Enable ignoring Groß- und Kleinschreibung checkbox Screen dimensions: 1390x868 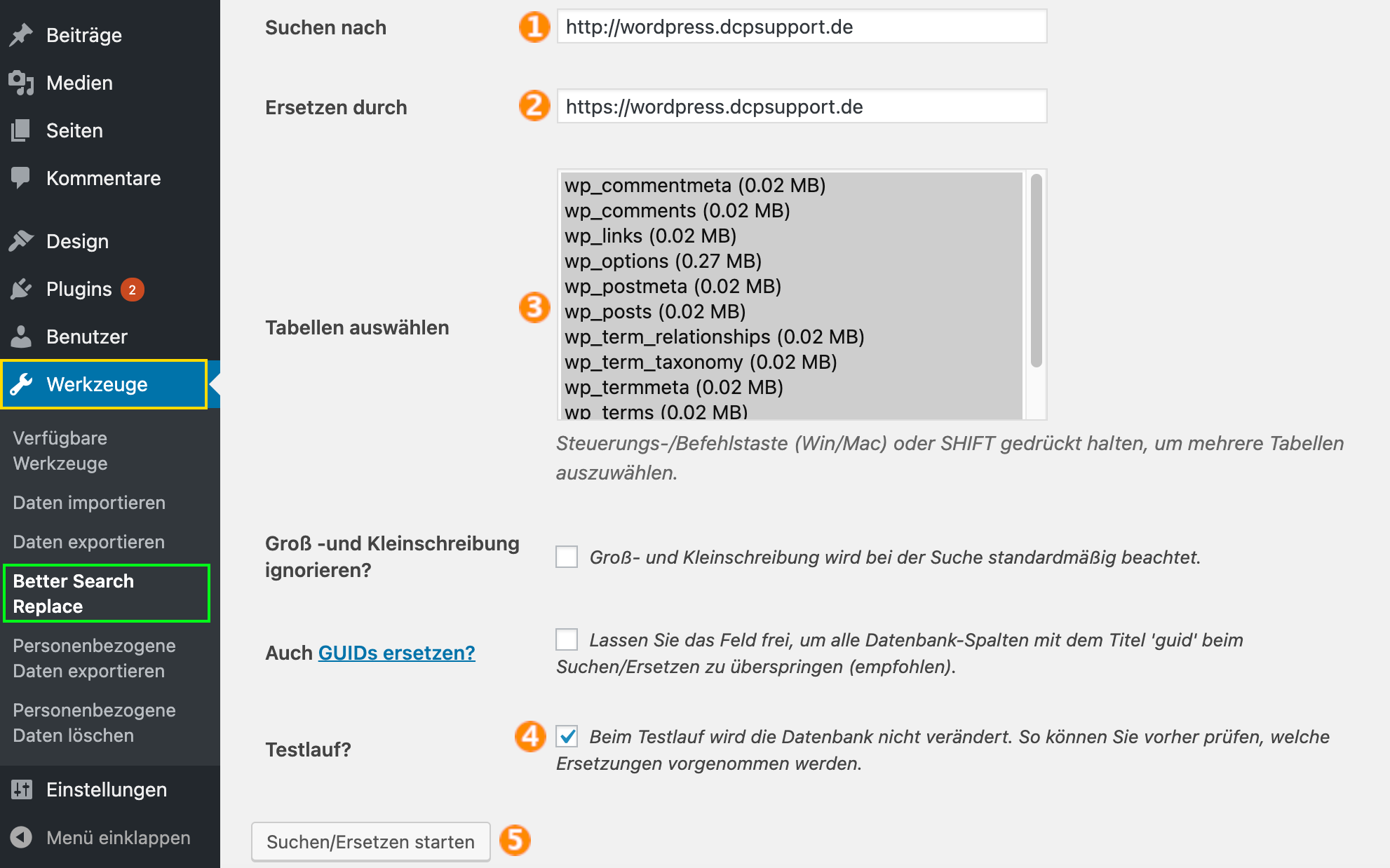pos(567,557)
